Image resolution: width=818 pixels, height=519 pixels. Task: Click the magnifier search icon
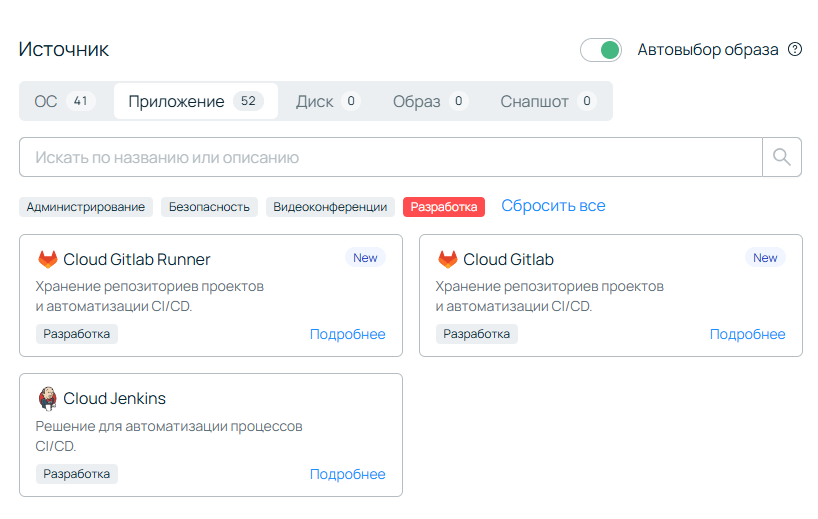[781, 157]
